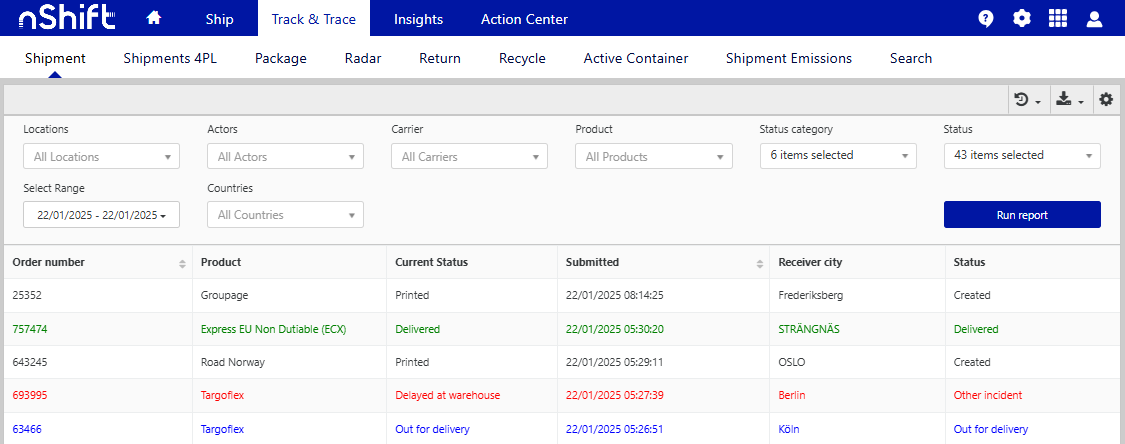
Task: Switch to the Radar tab
Action: [x=363, y=59]
